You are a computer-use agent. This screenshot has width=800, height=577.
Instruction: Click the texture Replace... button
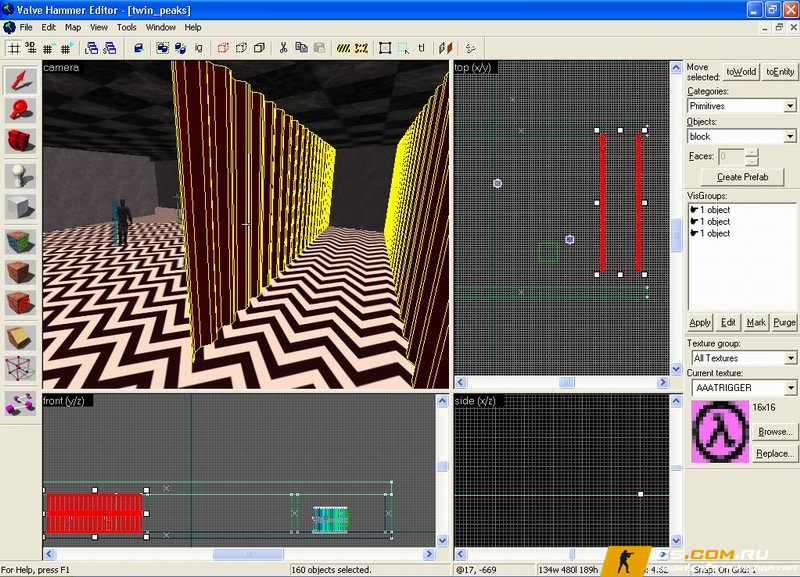tap(775, 454)
